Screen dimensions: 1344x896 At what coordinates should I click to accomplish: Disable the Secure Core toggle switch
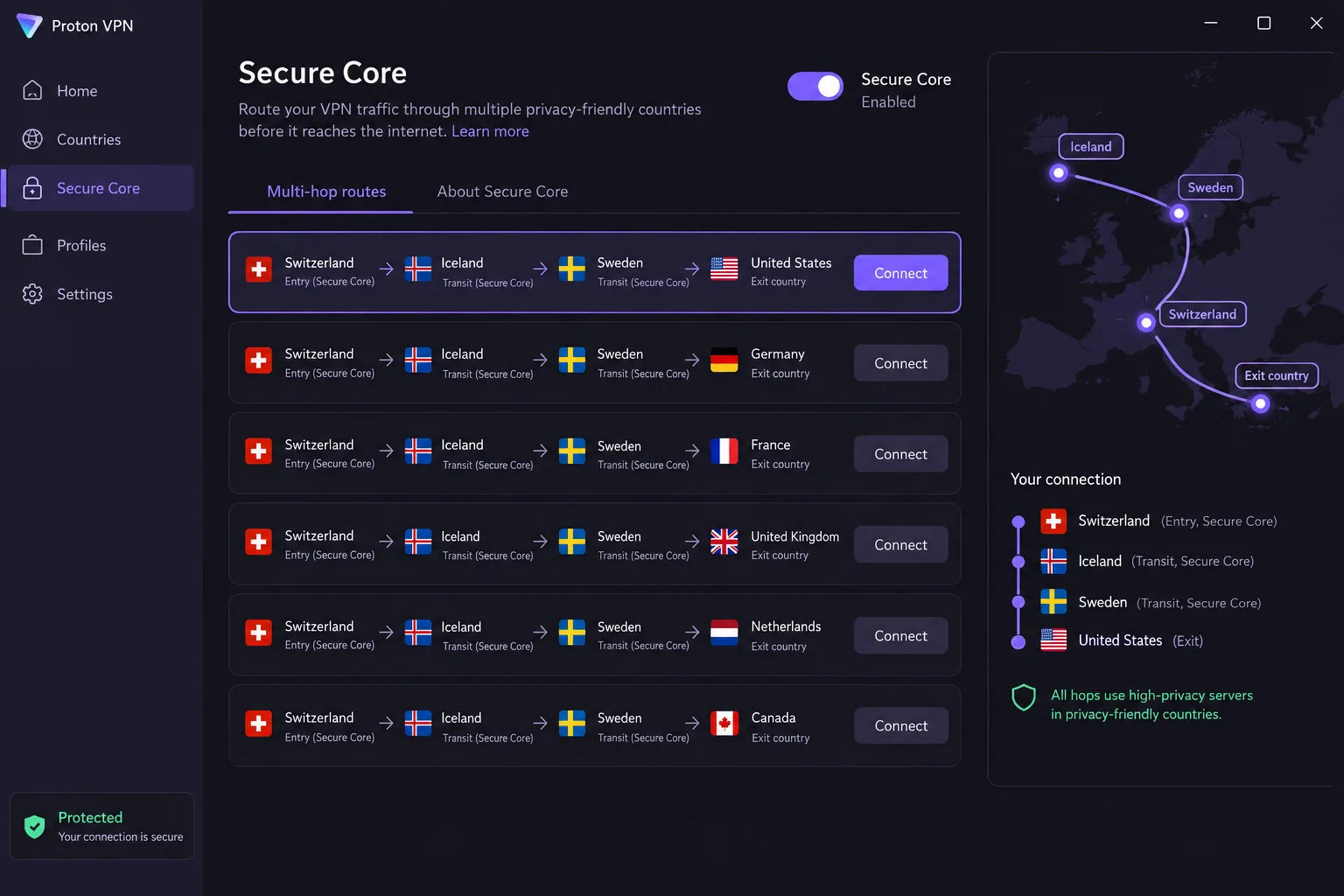[x=815, y=87]
